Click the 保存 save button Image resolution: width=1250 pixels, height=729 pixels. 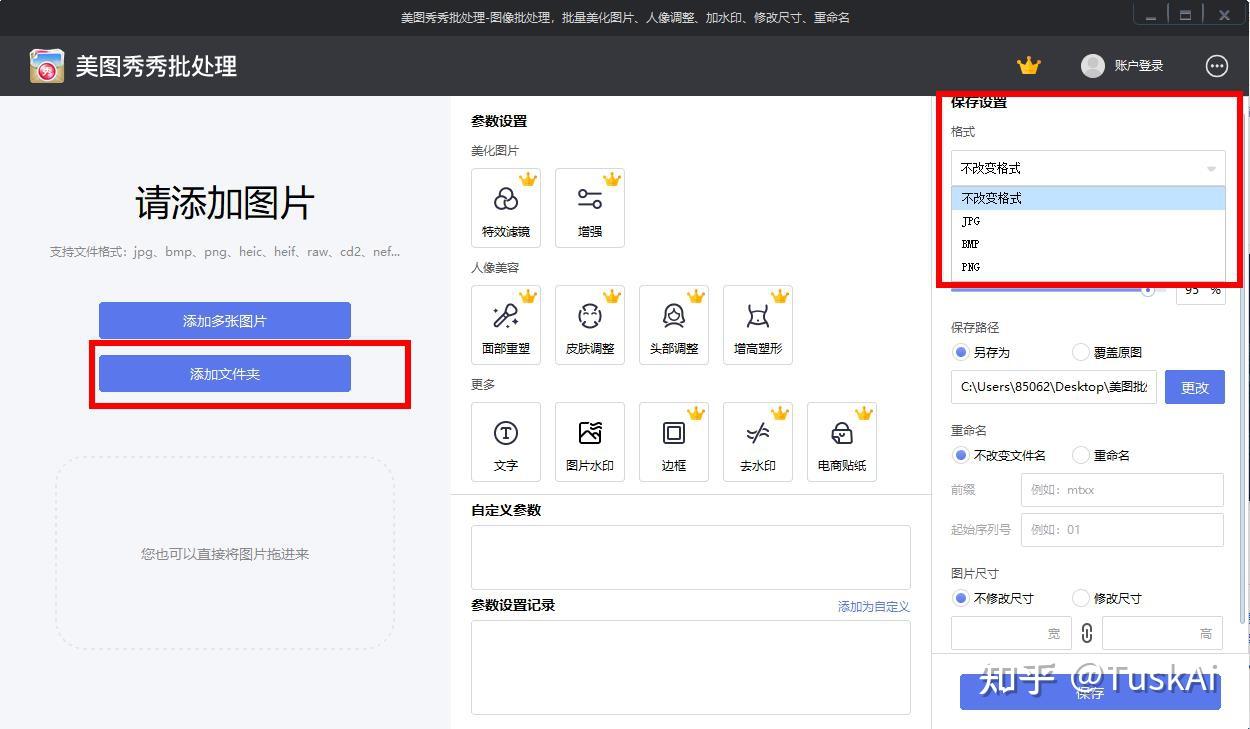point(1090,692)
